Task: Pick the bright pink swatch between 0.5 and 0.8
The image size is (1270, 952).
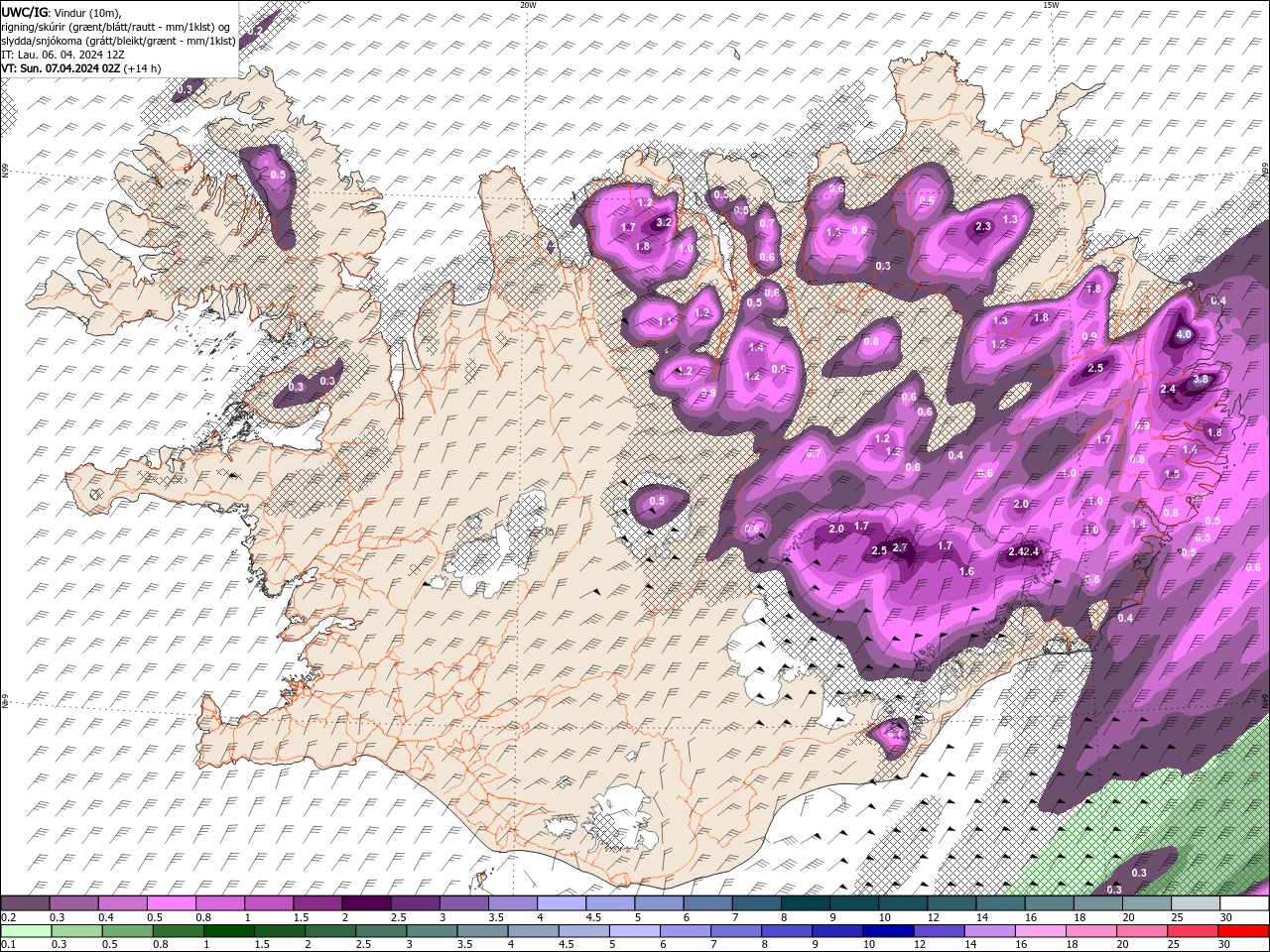Action: 171,903
